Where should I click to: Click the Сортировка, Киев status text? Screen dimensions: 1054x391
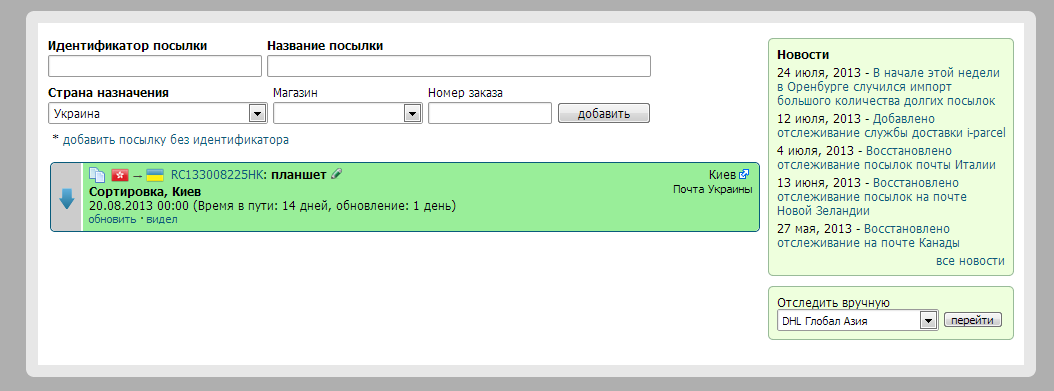[145, 191]
